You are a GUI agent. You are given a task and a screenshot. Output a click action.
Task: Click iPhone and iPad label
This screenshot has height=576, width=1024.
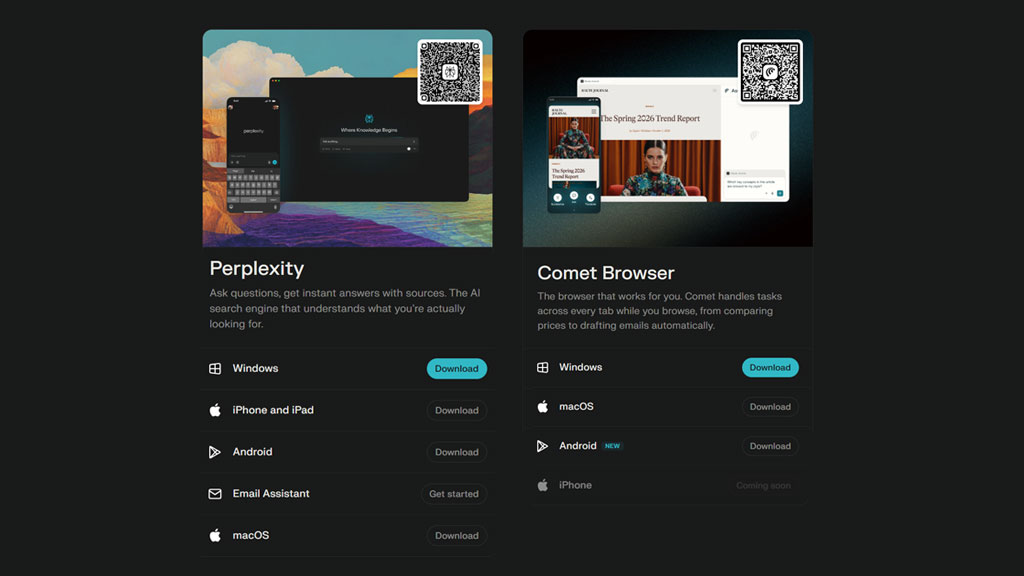coord(273,410)
